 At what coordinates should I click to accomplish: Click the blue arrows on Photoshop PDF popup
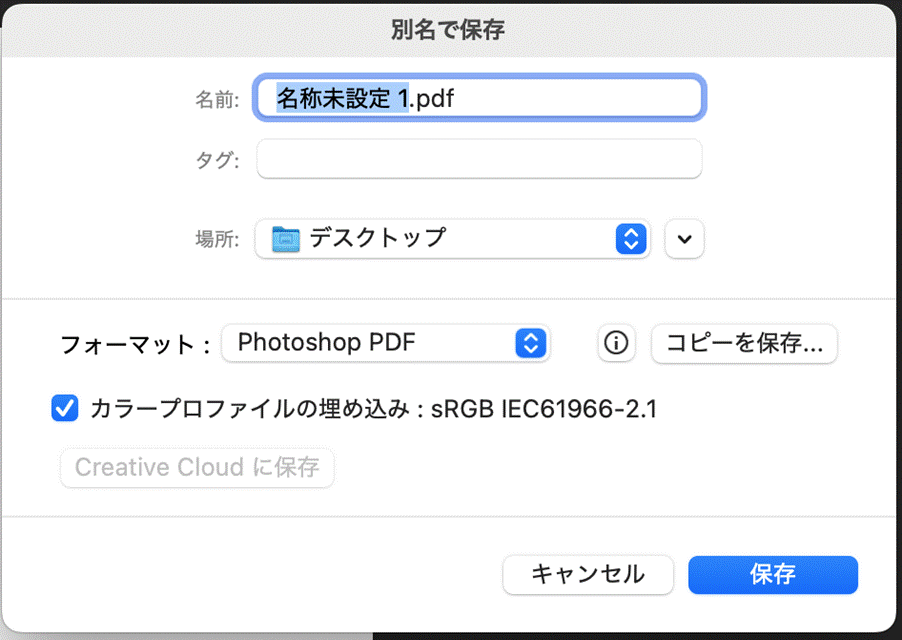(x=530, y=344)
